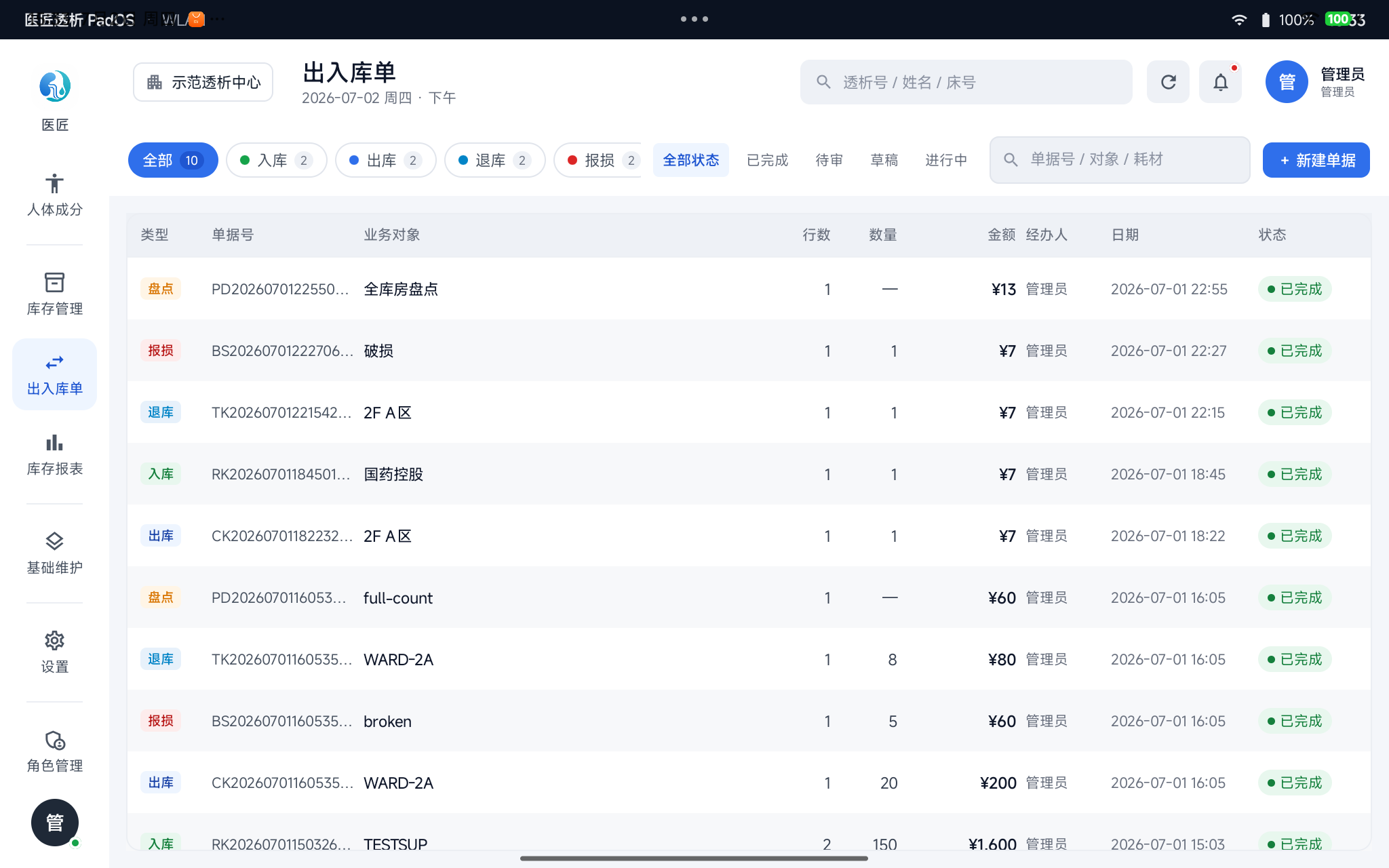Filter by 入库 type chip
Image resolution: width=1389 pixels, height=868 pixels.
[x=277, y=160]
